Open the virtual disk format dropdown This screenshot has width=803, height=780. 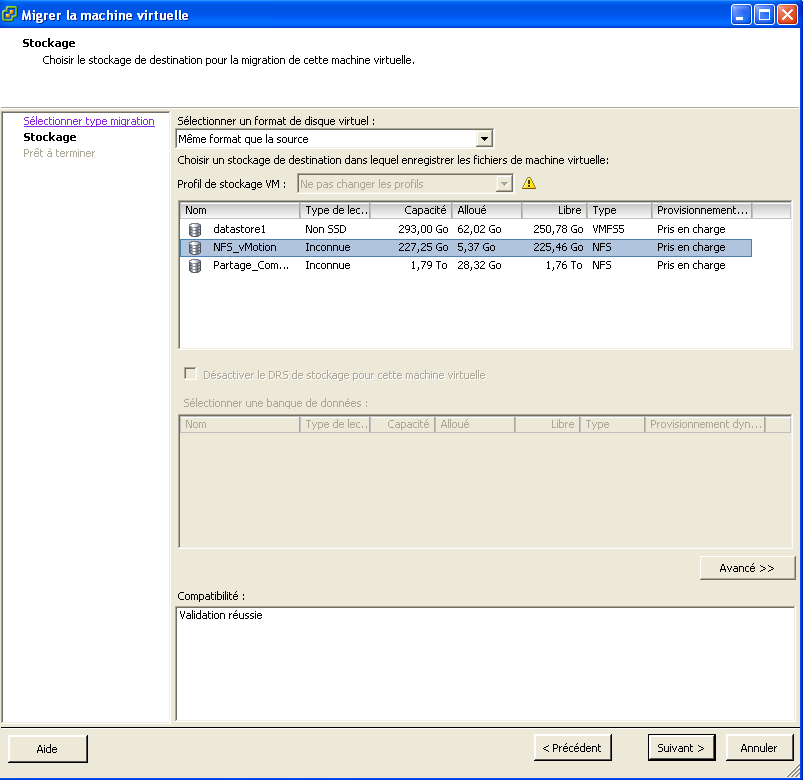point(484,139)
